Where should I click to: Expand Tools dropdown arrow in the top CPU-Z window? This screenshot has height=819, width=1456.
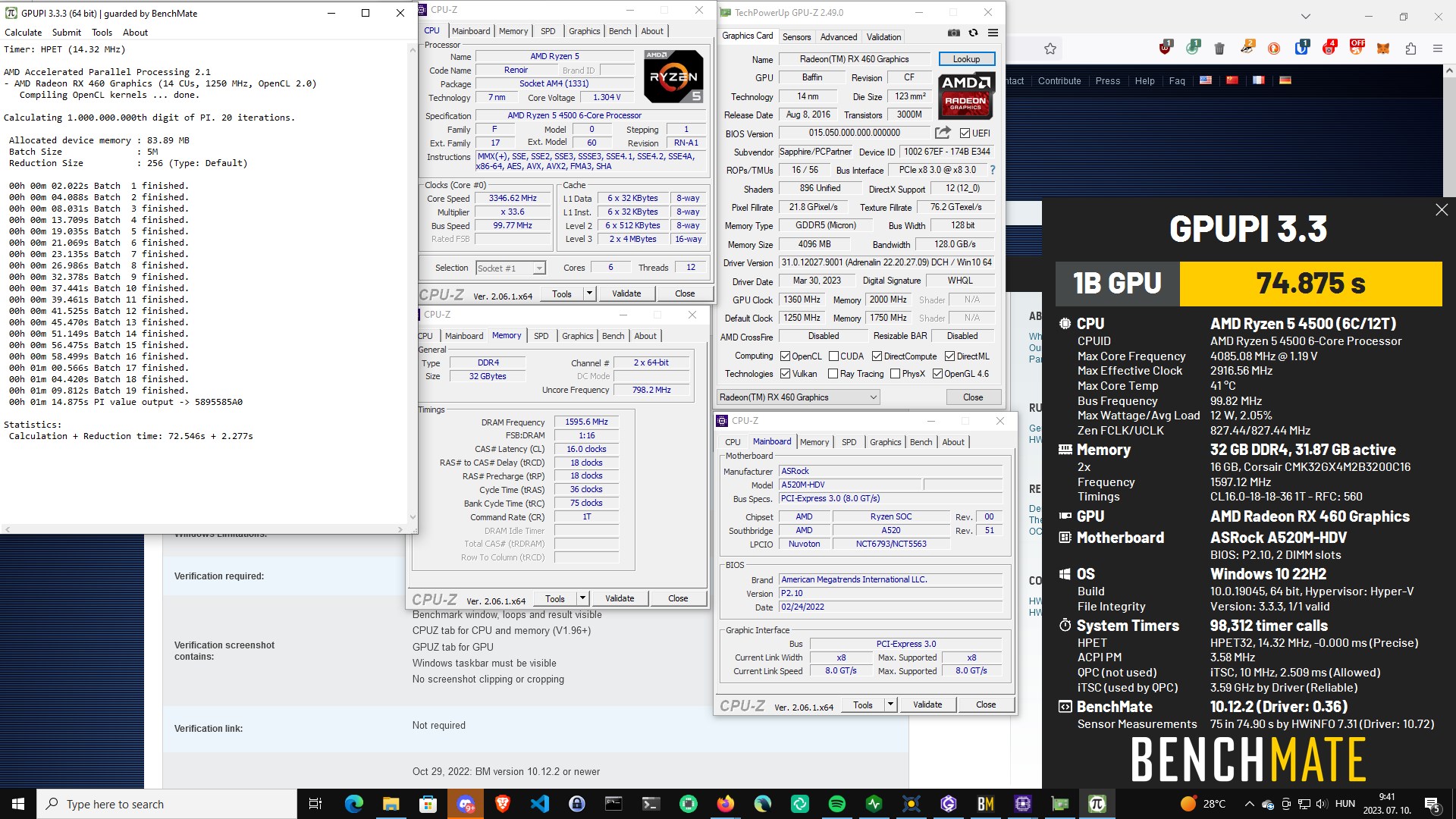pyautogui.click(x=589, y=293)
